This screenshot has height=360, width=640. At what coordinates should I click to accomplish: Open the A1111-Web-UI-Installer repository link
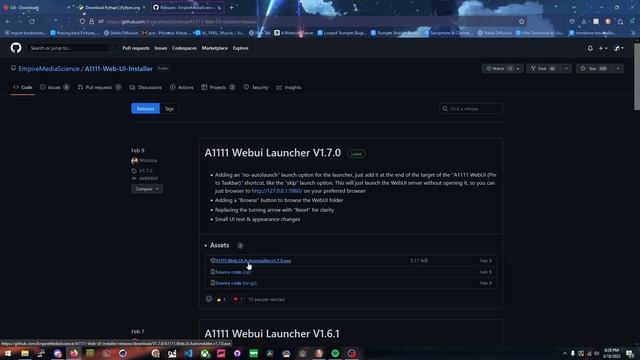click(118, 69)
